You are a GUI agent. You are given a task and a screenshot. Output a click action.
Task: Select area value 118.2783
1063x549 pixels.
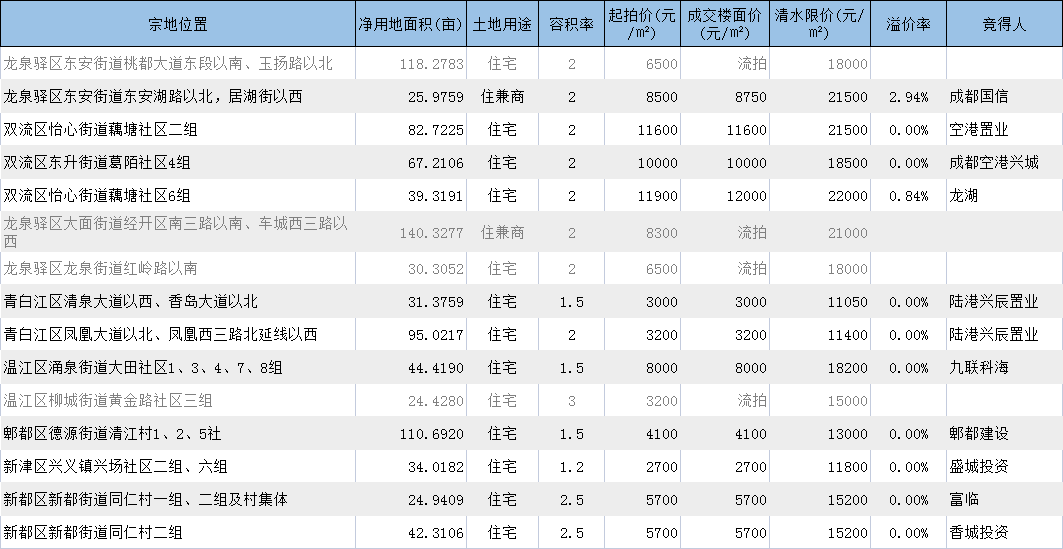coord(411,64)
